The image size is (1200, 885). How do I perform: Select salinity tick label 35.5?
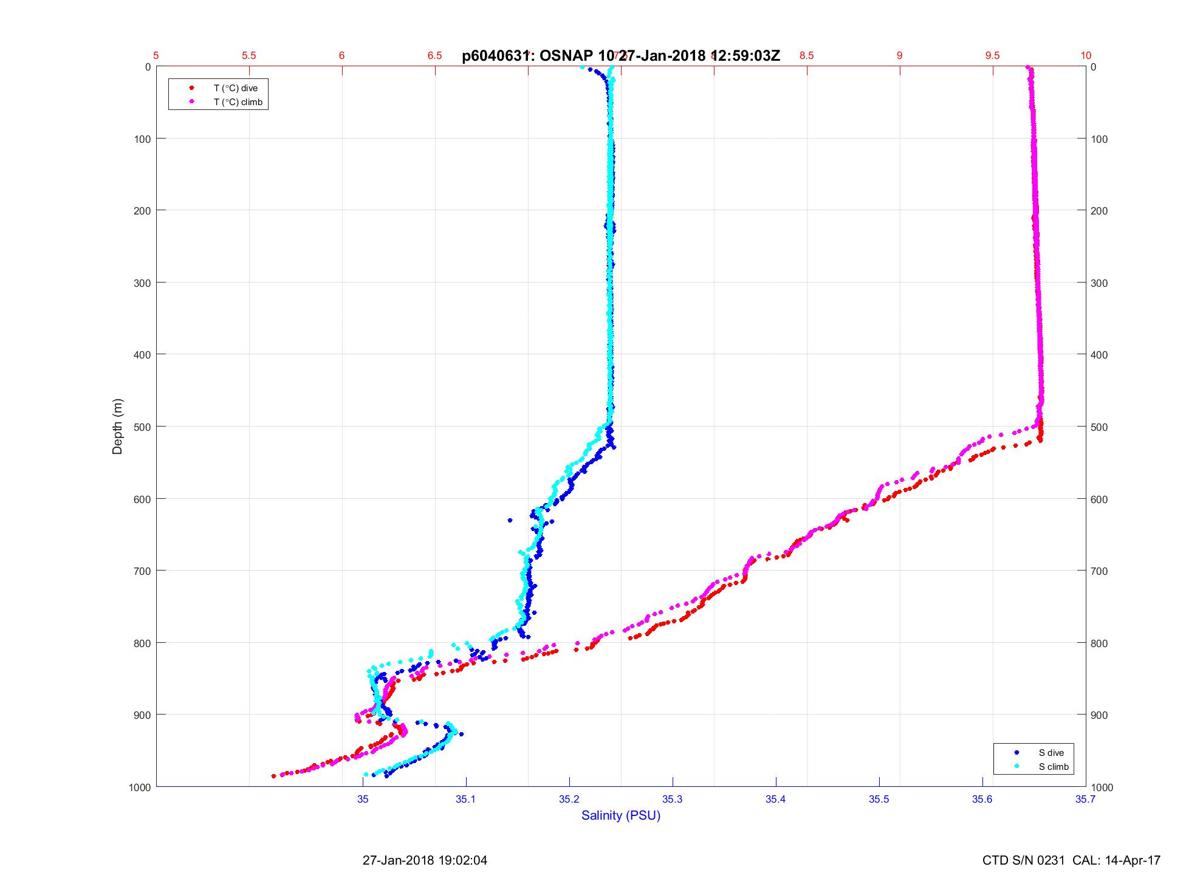[x=879, y=799]
